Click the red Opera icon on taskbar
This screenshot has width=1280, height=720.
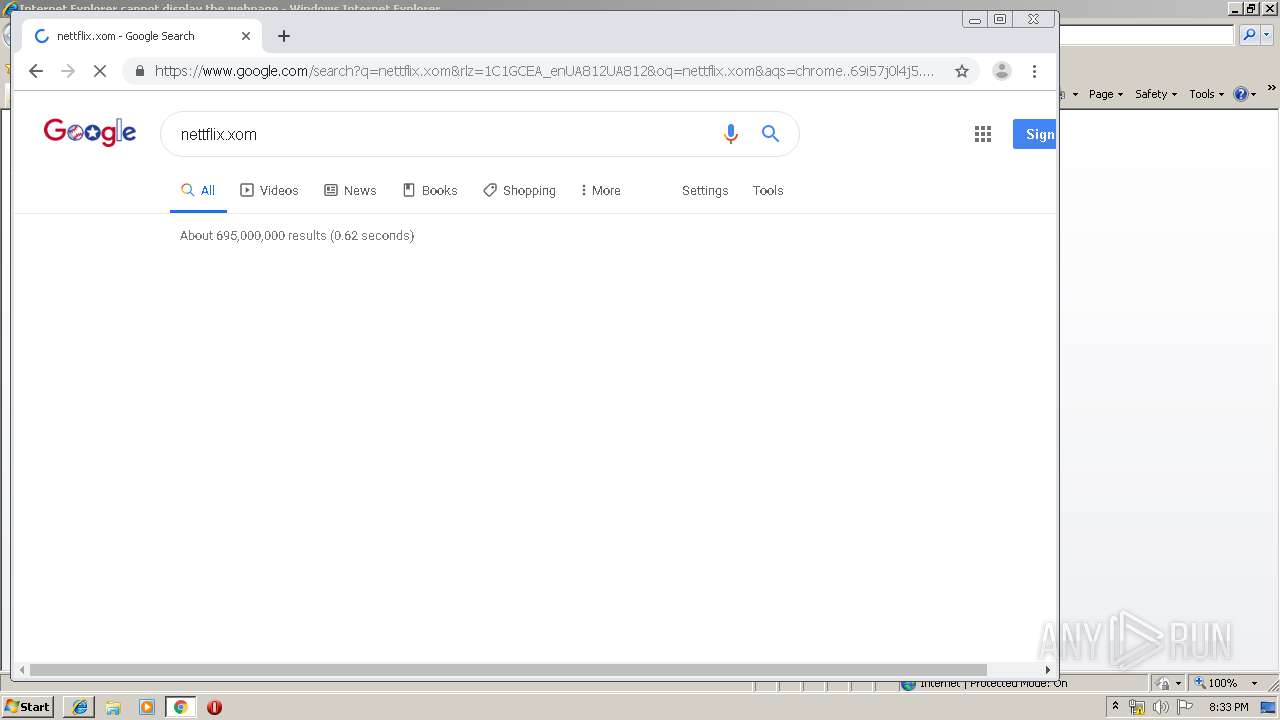[x=214, y=707]
